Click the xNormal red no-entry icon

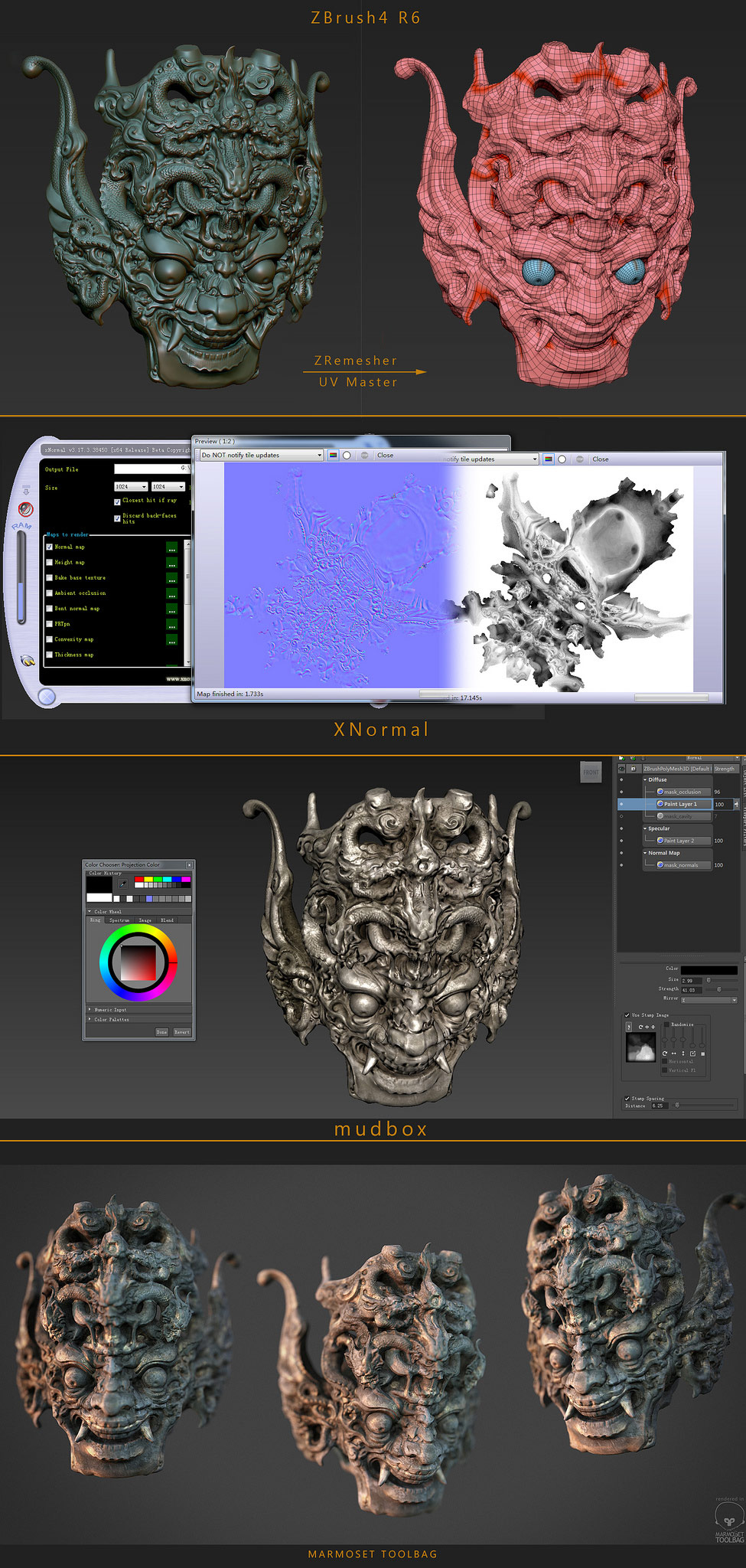(x=26, y=509)
